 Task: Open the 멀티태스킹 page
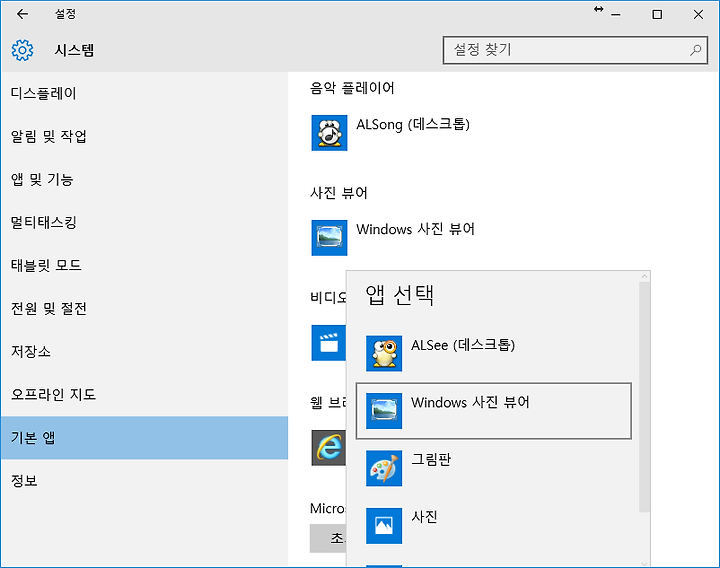point(145,222)
